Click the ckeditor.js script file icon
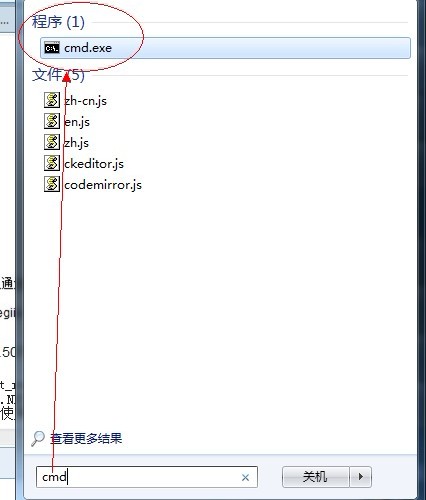The image size is (426, 500). click(52, 163)
